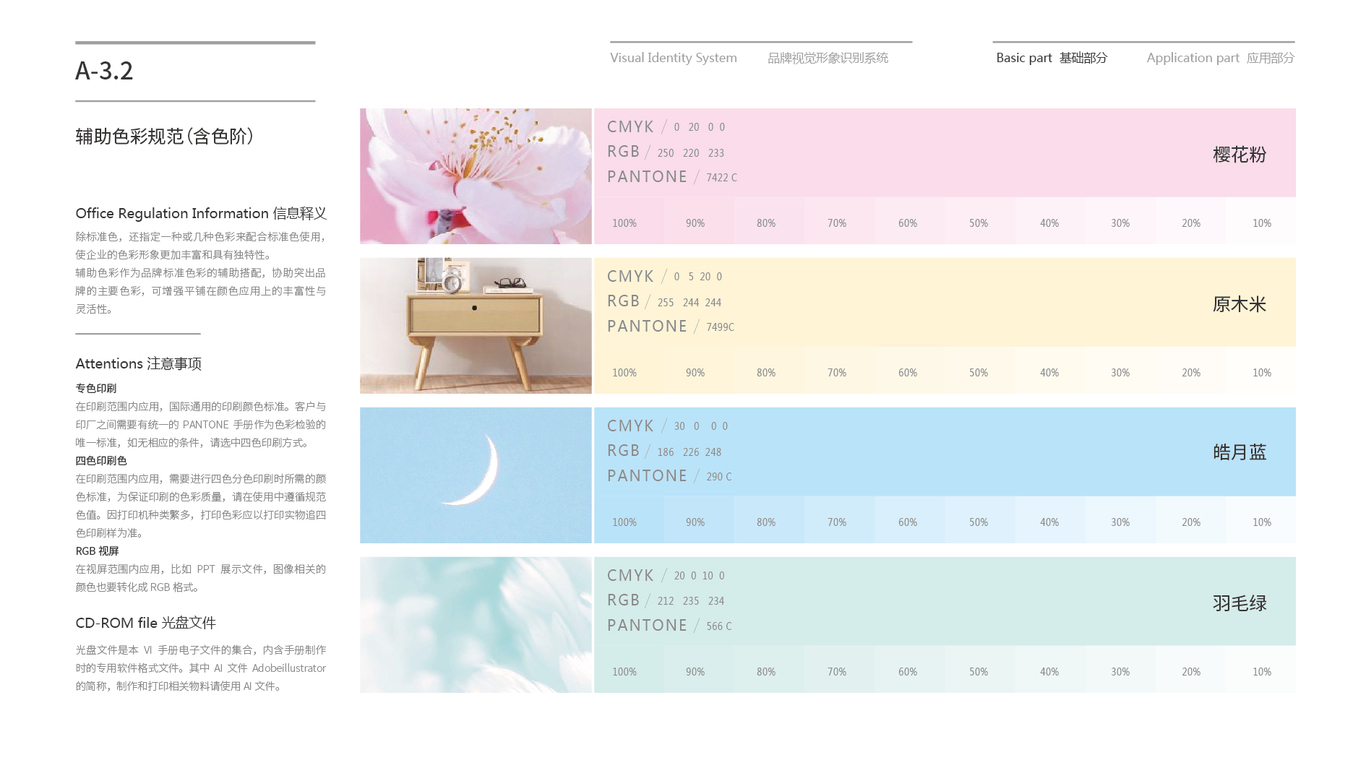Click Office Regulation Information 信息释义 heading
The width and height of the screenshot is (1366, 768).
point(201,213)
